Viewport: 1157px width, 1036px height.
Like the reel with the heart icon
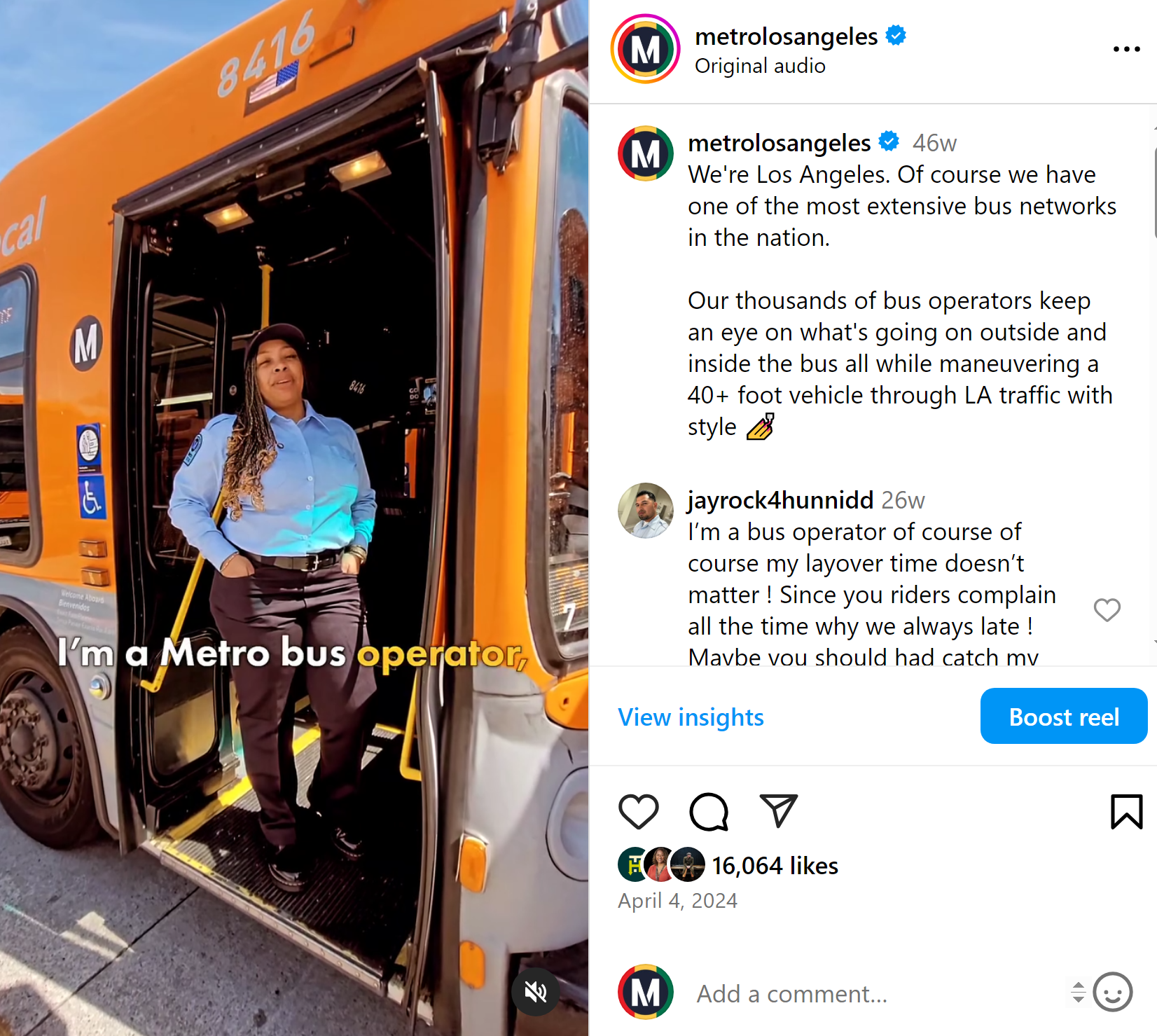[638, 812]
